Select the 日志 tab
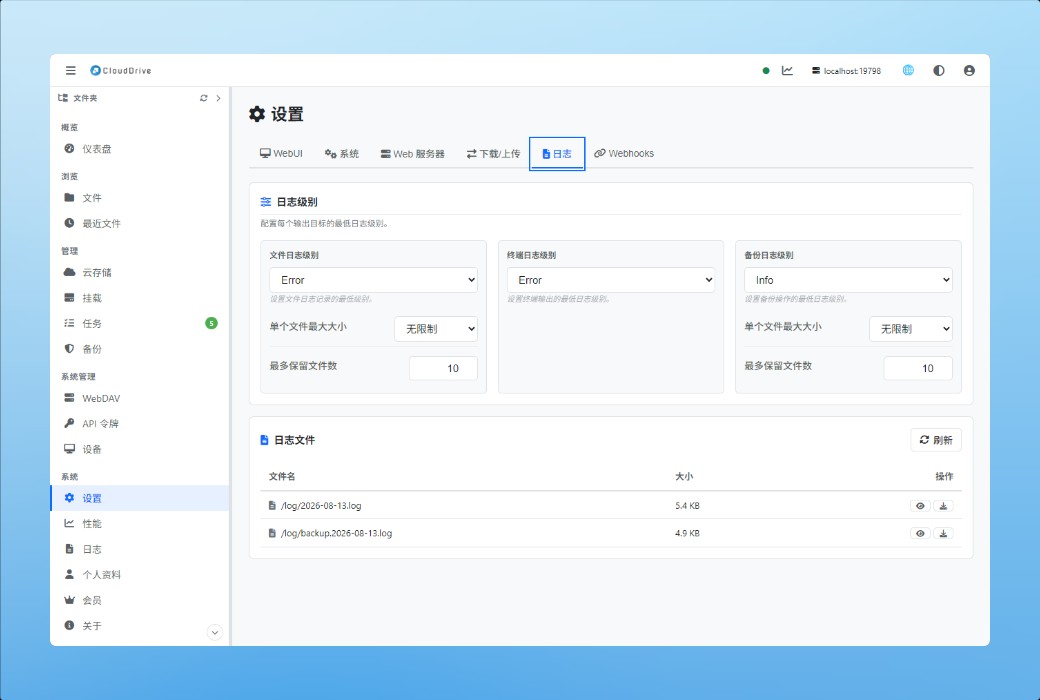The image size is (1040, 700). (x=557, y=153)
